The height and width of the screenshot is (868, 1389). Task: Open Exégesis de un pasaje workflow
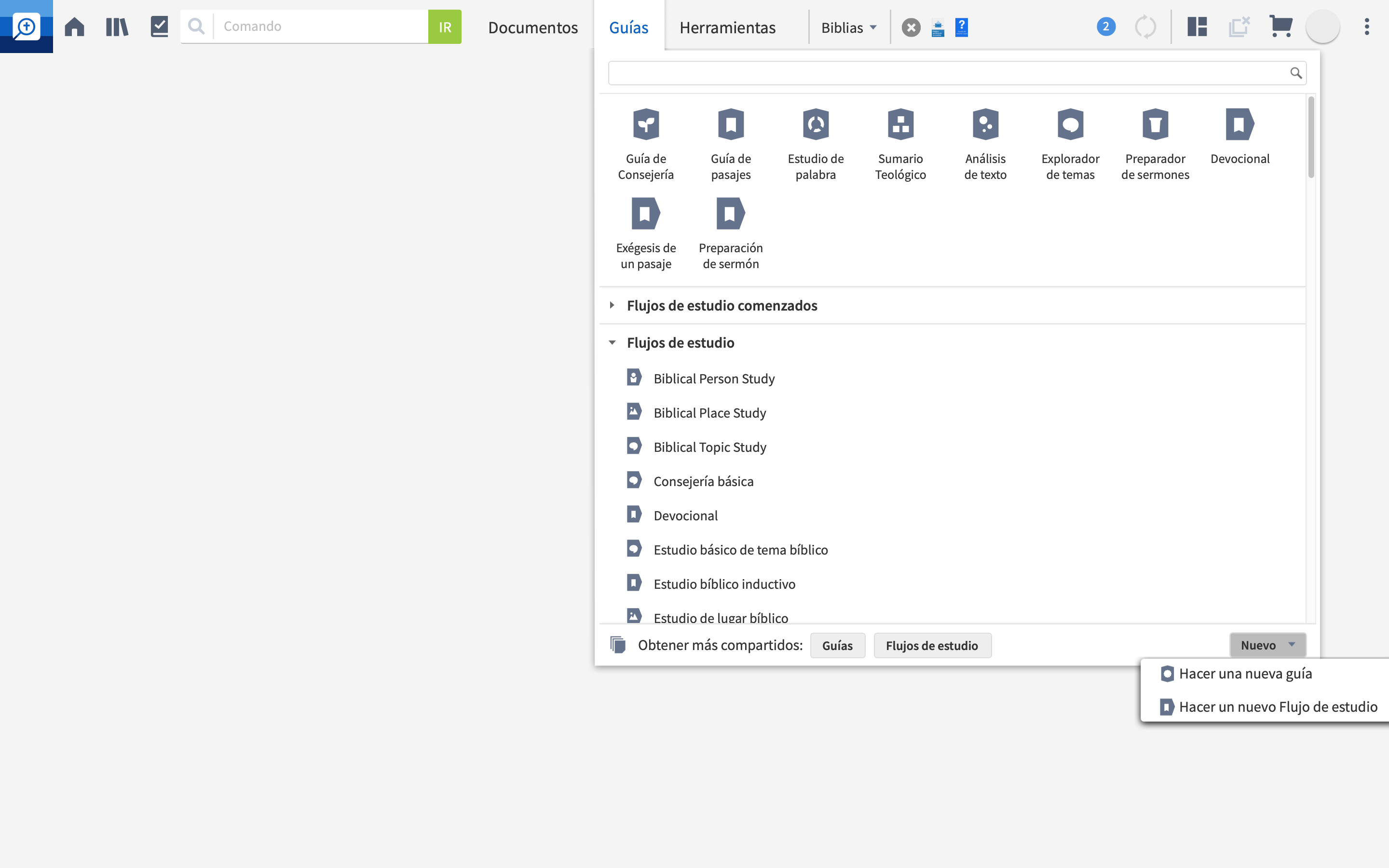tap(646, 234)
